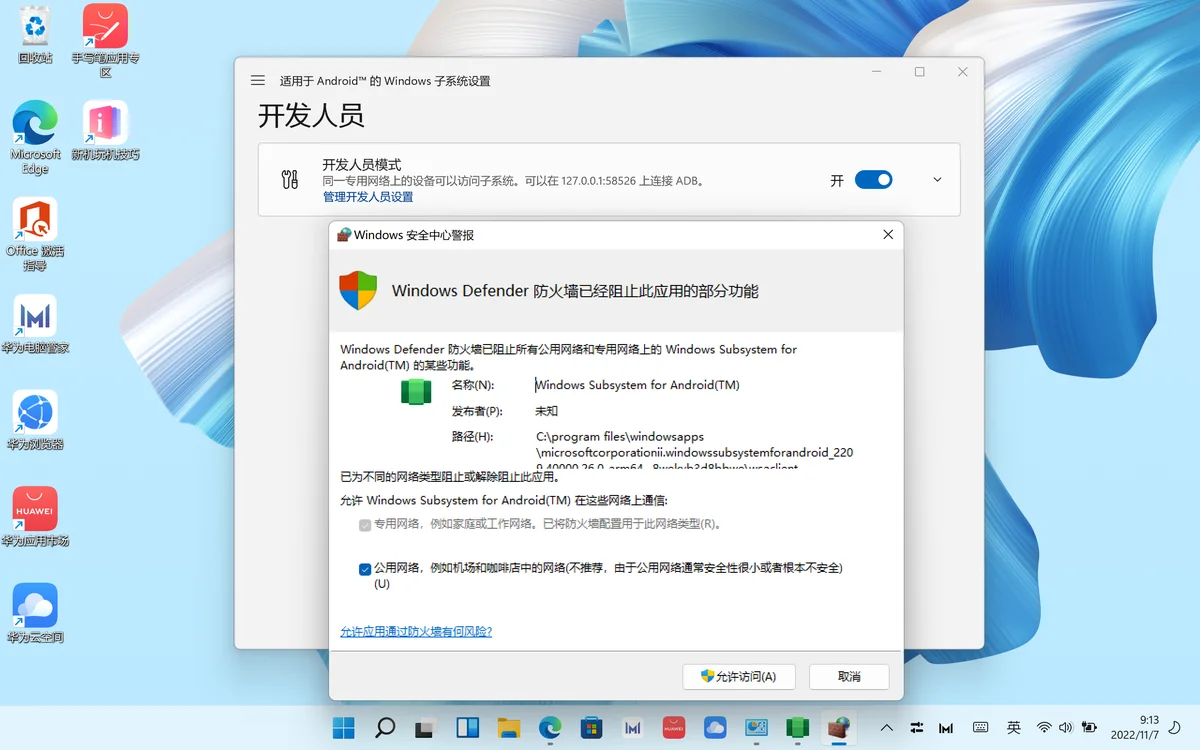Open the taskbar app with the picture-frame icon

[x=756, y=728]
